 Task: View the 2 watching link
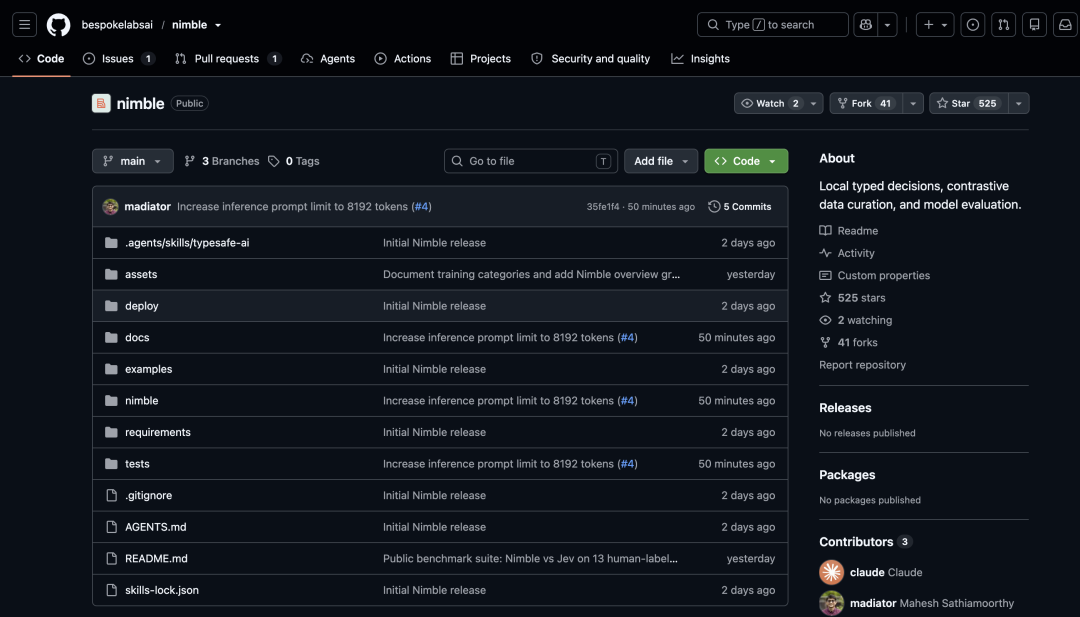pyautogui.click(x=855, y=320)
